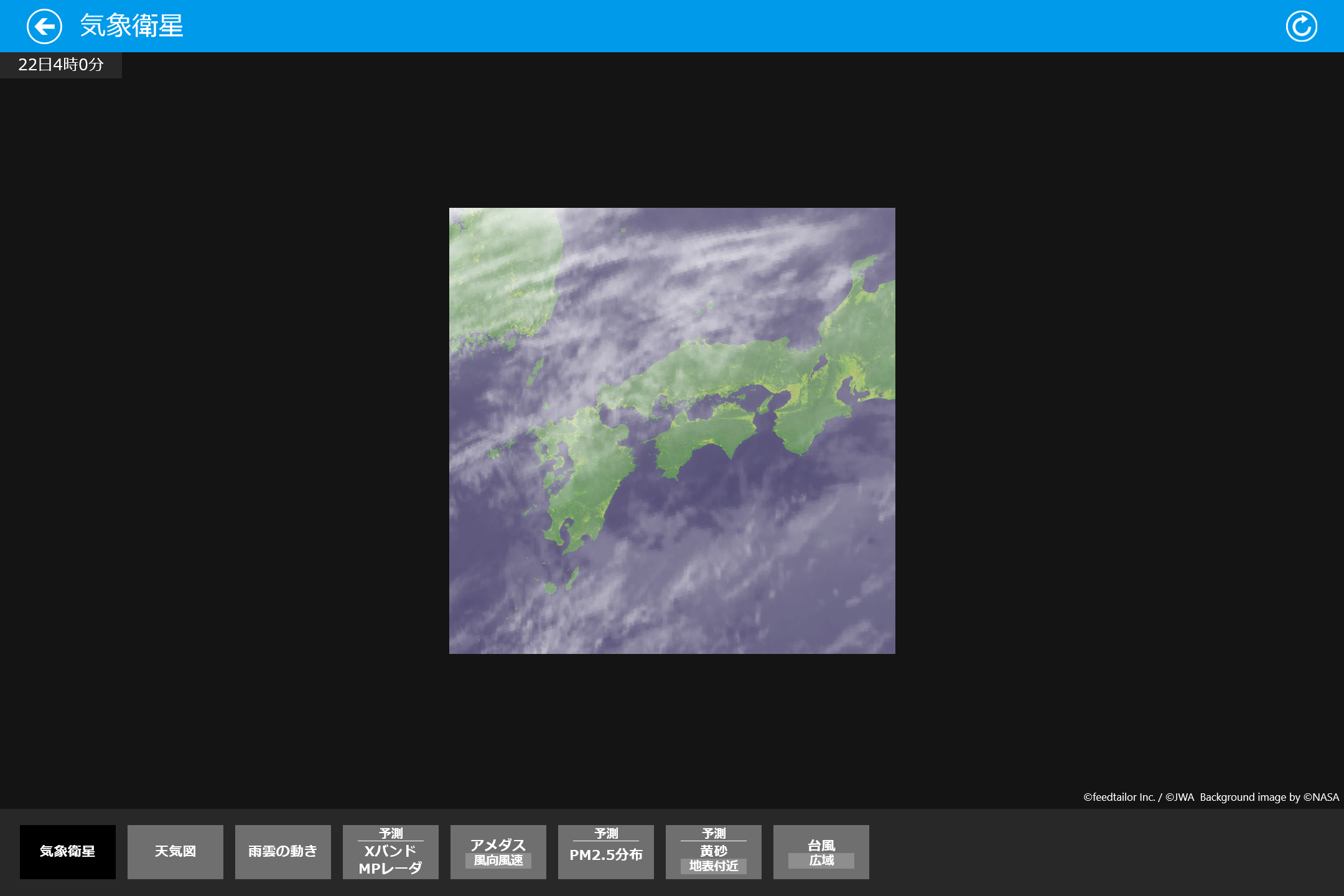Open the 台風 typhoon tab
This screenshot has width=1344, height=896.
tap(821, 845)
